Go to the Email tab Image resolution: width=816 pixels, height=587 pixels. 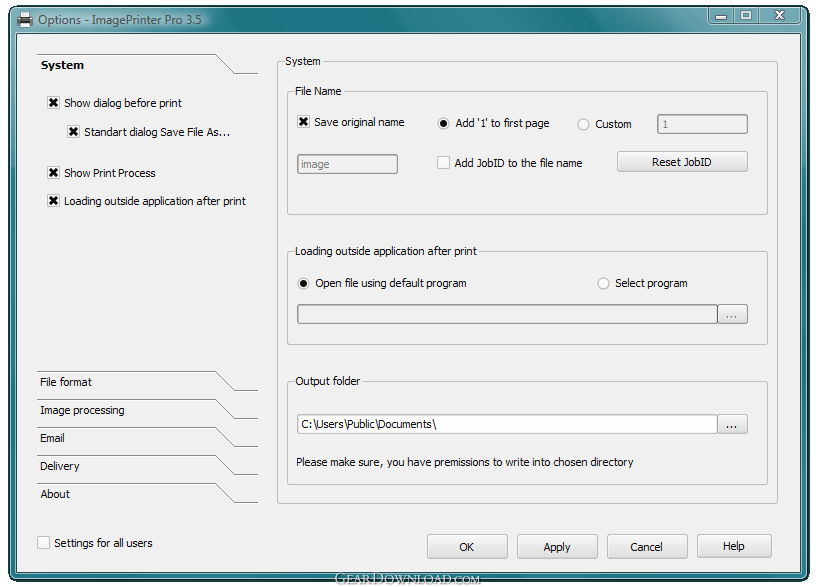(53, 438)
